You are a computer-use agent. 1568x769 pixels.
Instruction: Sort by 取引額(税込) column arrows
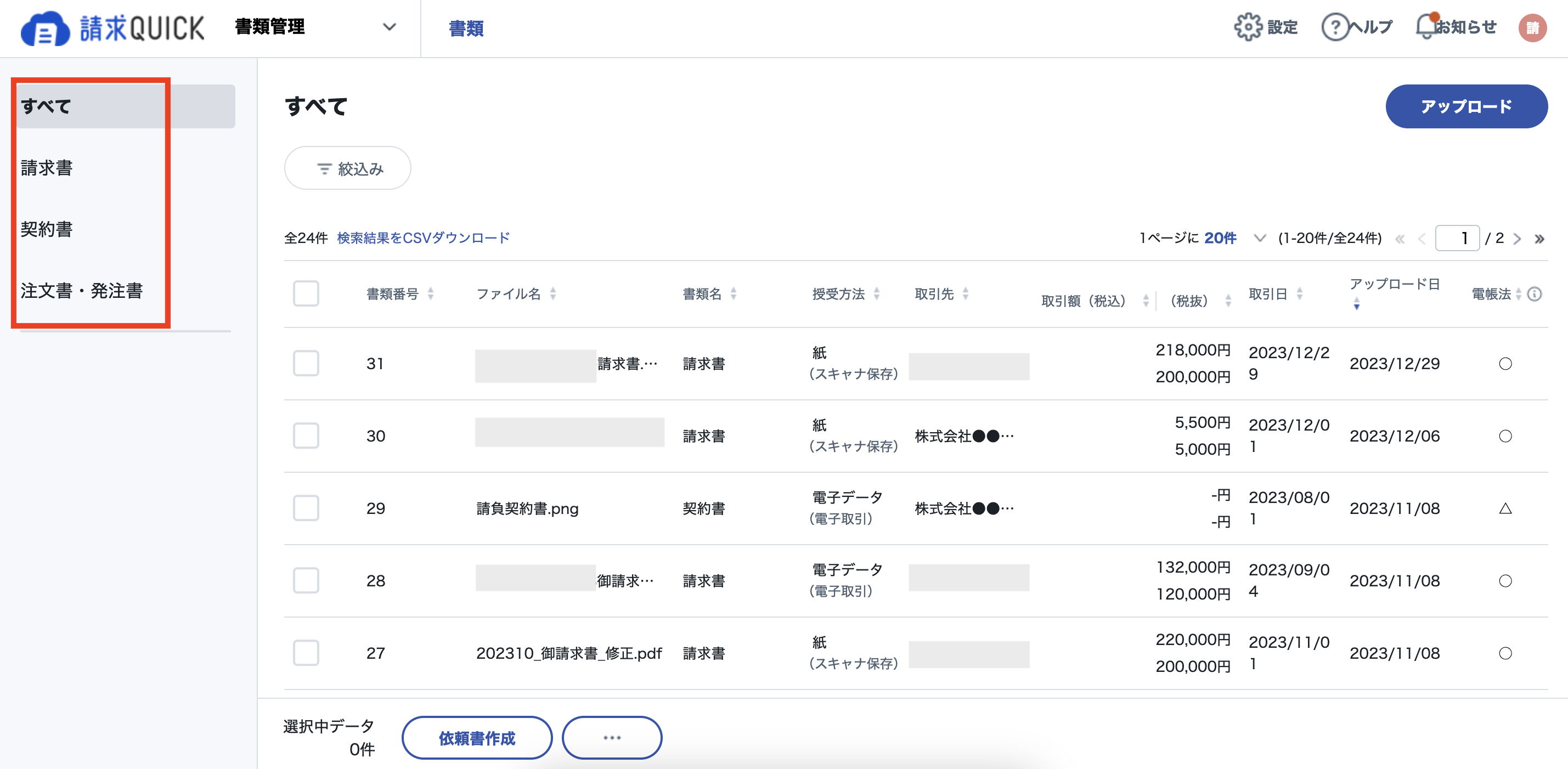pyautogui.click(x=1146, y=301)
